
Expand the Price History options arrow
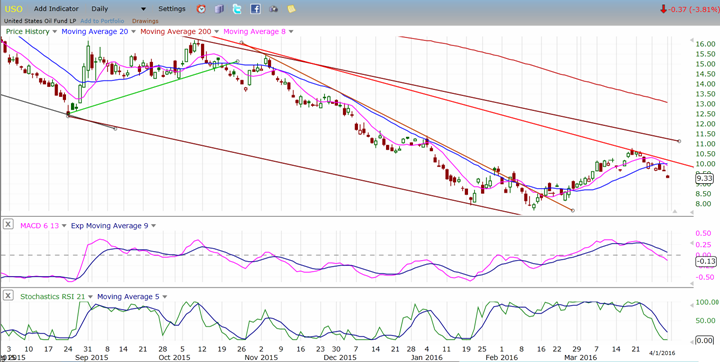55,32
